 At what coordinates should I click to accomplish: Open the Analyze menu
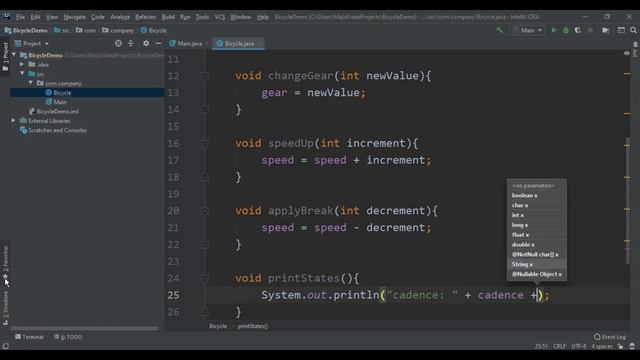[120, 17]
